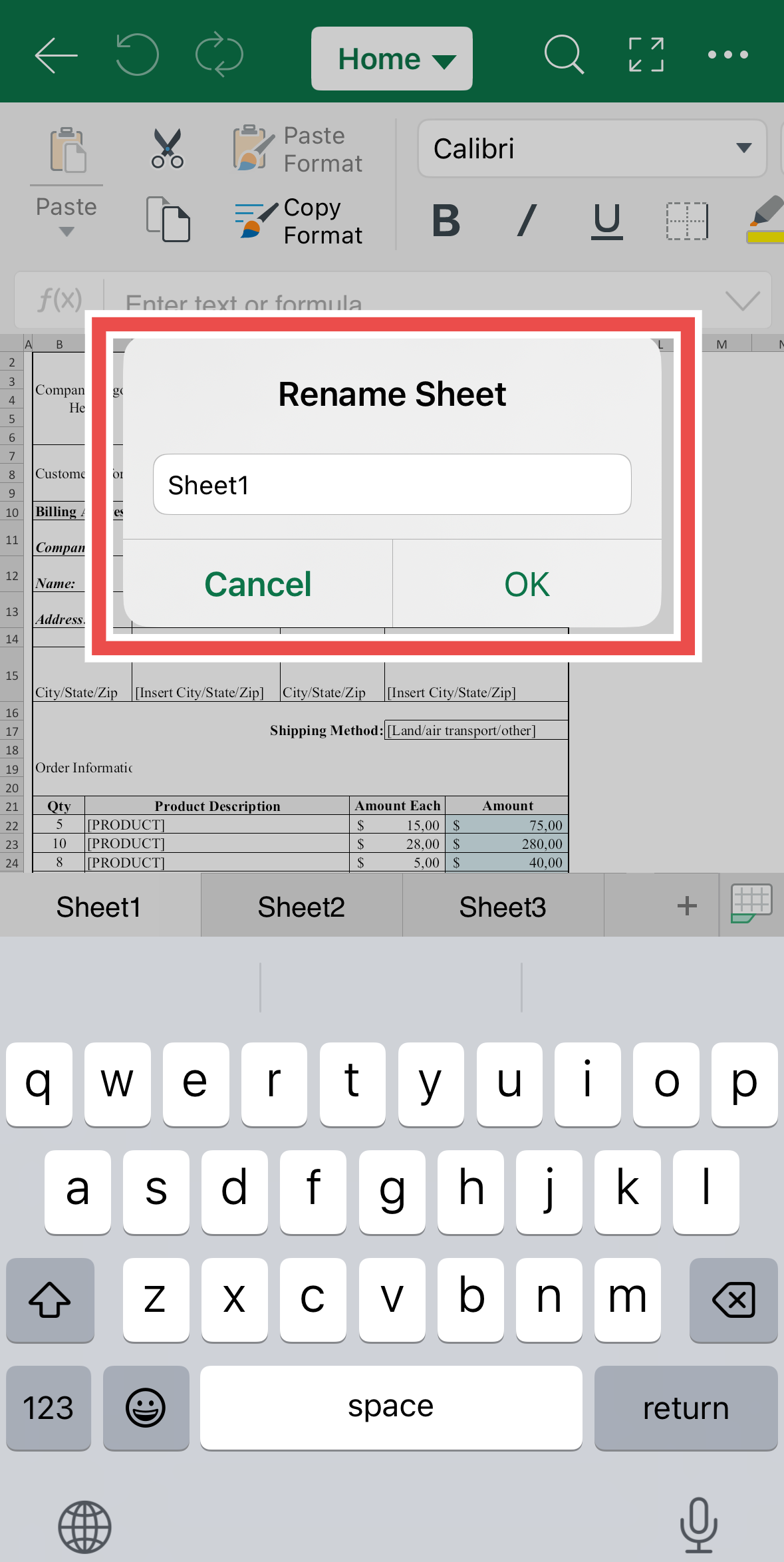Start dictation with the microphone
The width and height of the screenshot is (784, 1562).
click(x=699, y=1525)
